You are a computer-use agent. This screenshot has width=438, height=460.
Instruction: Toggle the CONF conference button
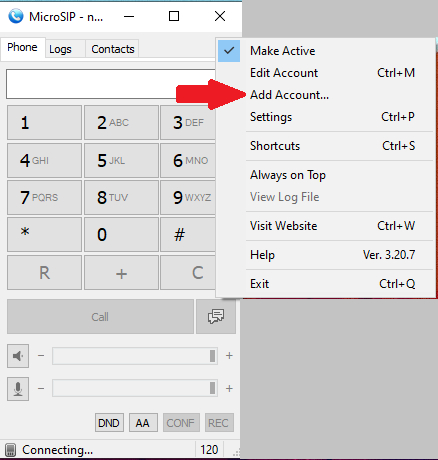(x=181, y=423)
